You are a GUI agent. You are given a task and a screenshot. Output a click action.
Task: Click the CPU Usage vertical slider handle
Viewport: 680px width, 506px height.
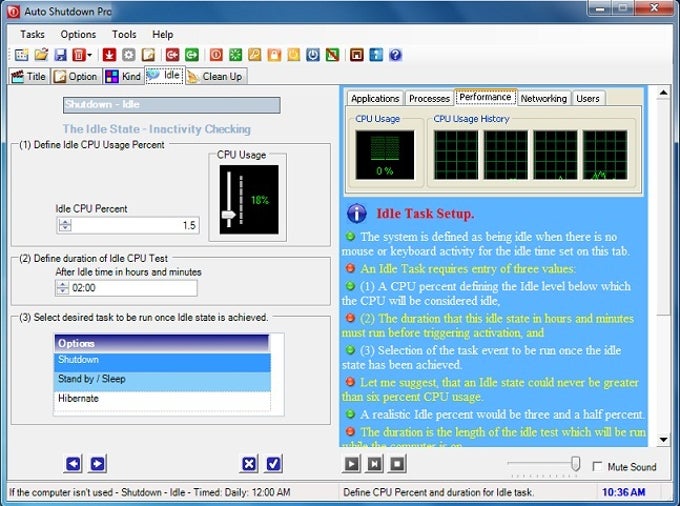(x=229, y=215)
